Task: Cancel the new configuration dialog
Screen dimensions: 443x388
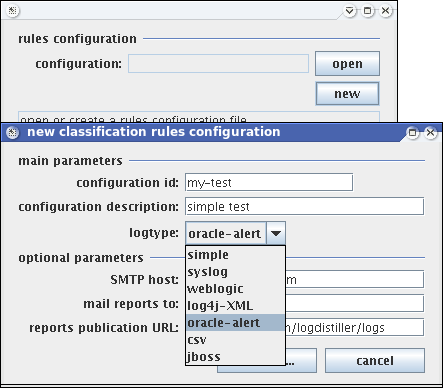Action: [375, 361]
